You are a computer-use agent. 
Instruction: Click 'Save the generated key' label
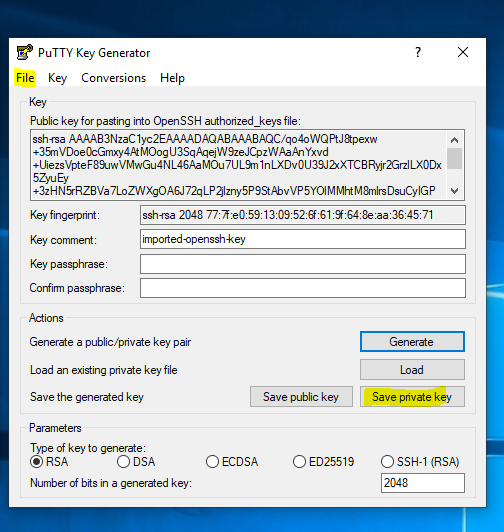pyautogui.click(x=87, y=397)
